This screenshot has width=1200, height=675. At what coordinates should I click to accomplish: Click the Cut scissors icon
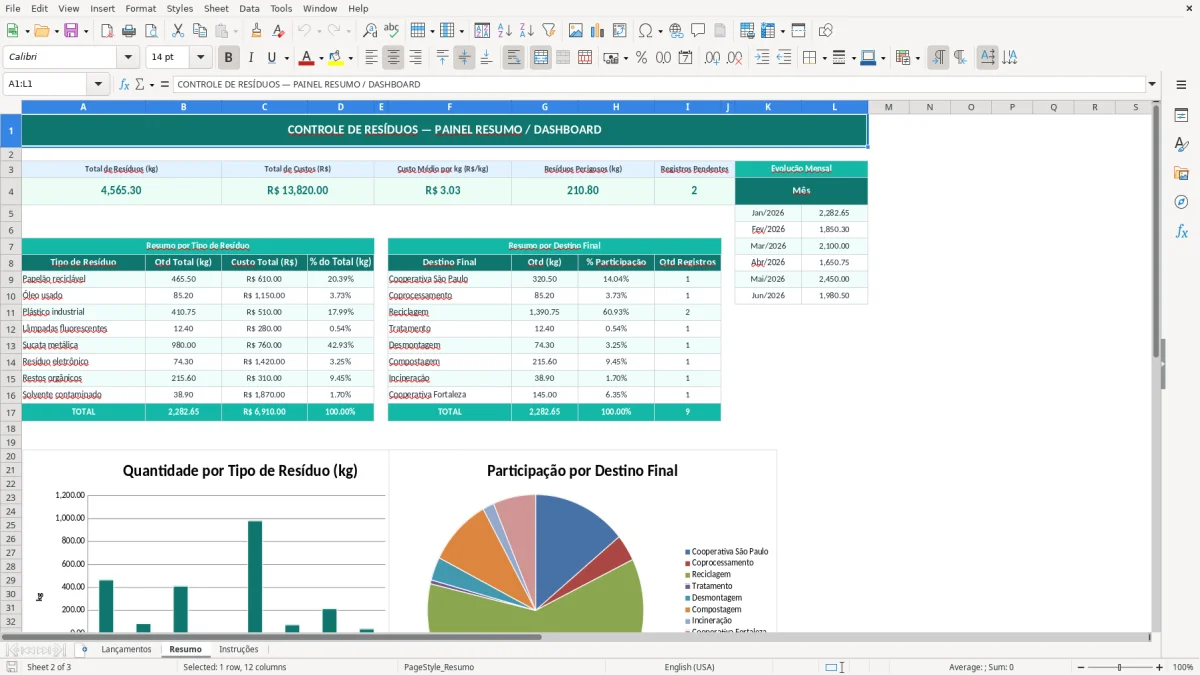[x=178, y=31]
